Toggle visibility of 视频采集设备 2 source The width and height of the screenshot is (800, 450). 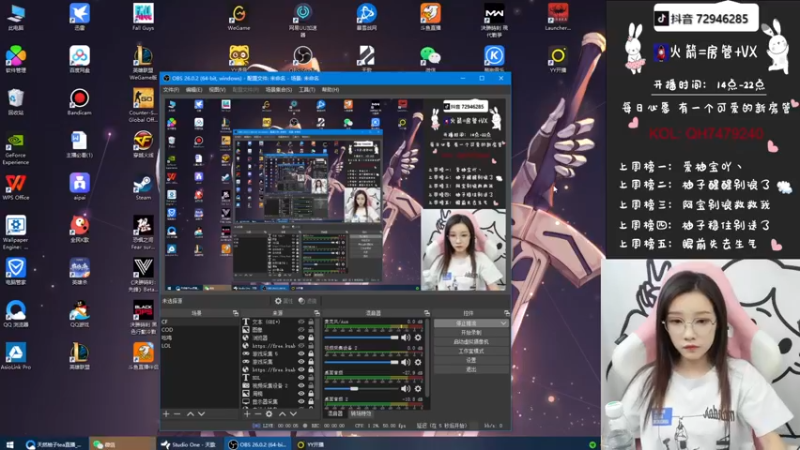pos(301,386)
